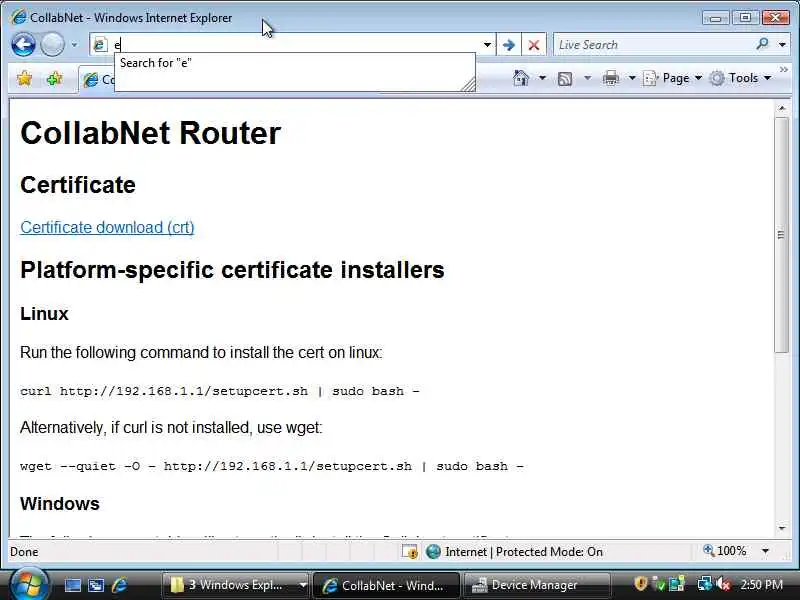Expand the Home button dropdown arrow
800x600 pixels.
(x=542, y=78)
